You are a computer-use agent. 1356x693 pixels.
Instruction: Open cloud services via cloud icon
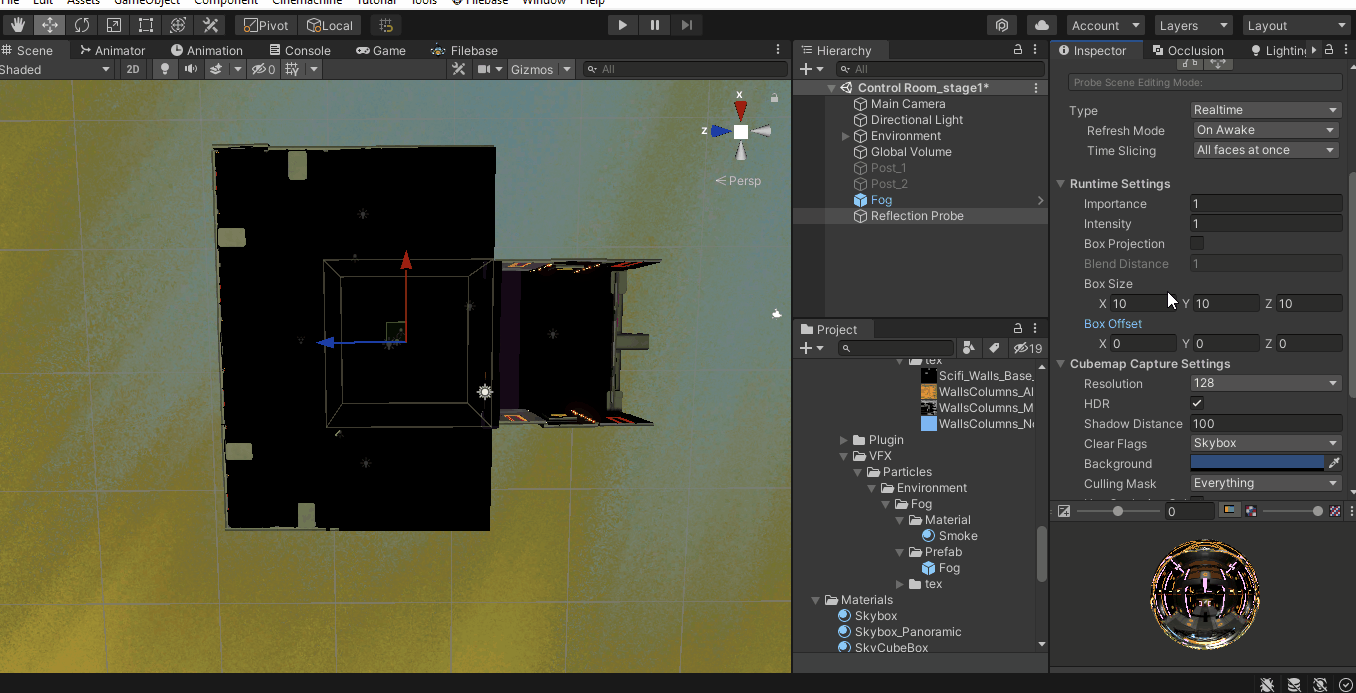point(1042,25)
